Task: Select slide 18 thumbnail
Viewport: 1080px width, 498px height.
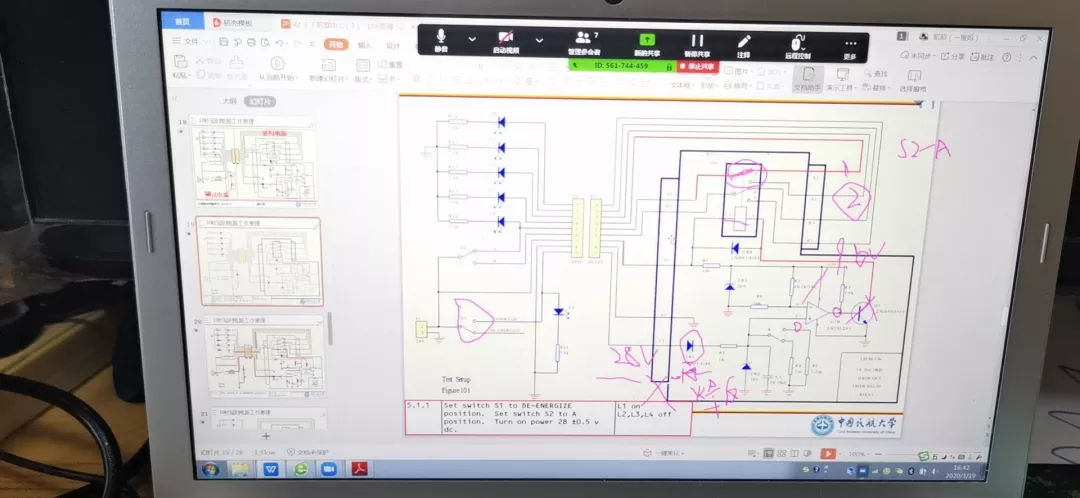Action: (255, 163)
